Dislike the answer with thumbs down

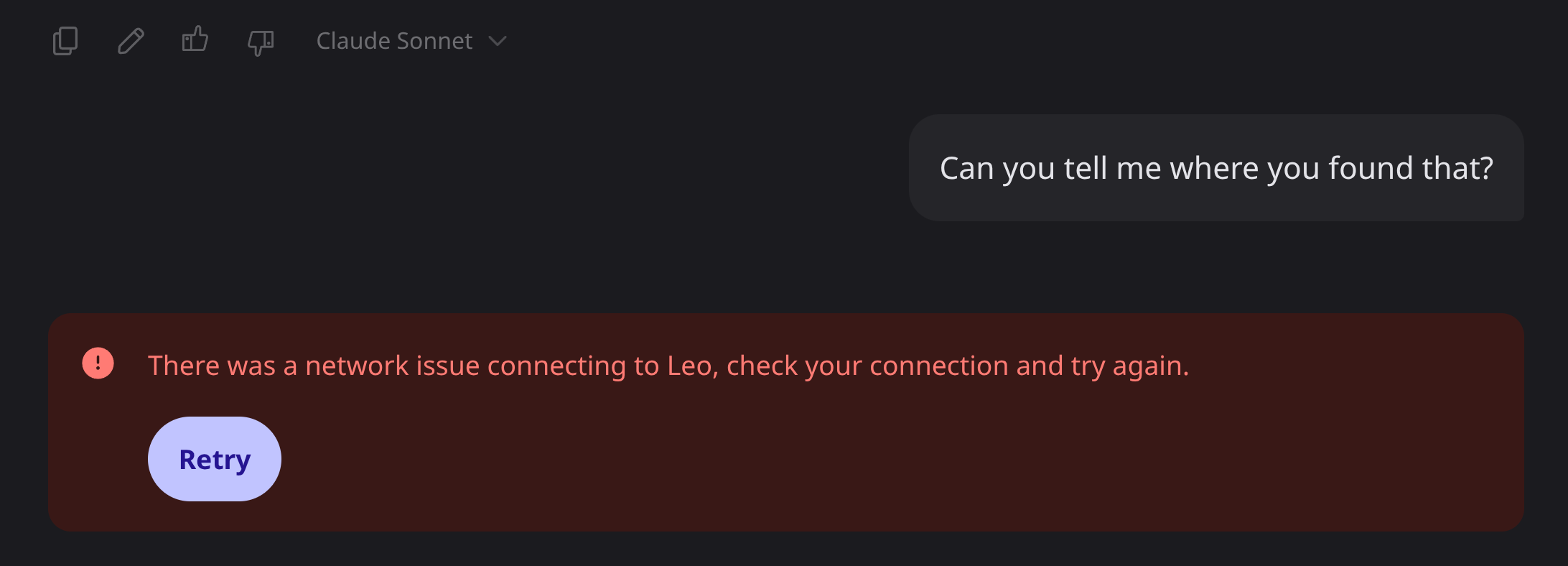[x=261, y=42]
